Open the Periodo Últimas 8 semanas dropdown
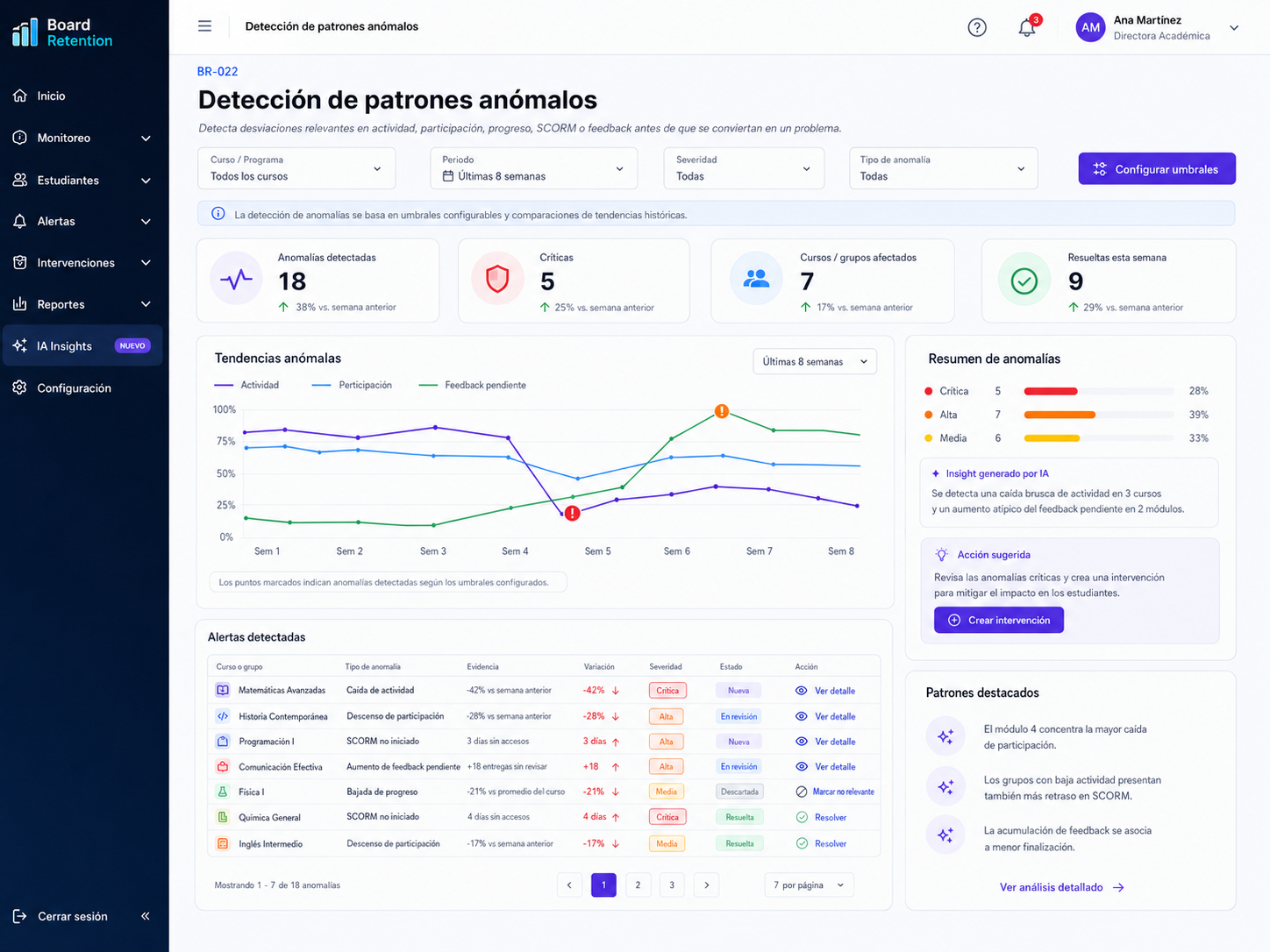Screen dimensions: 1270x952 (533, 168)
